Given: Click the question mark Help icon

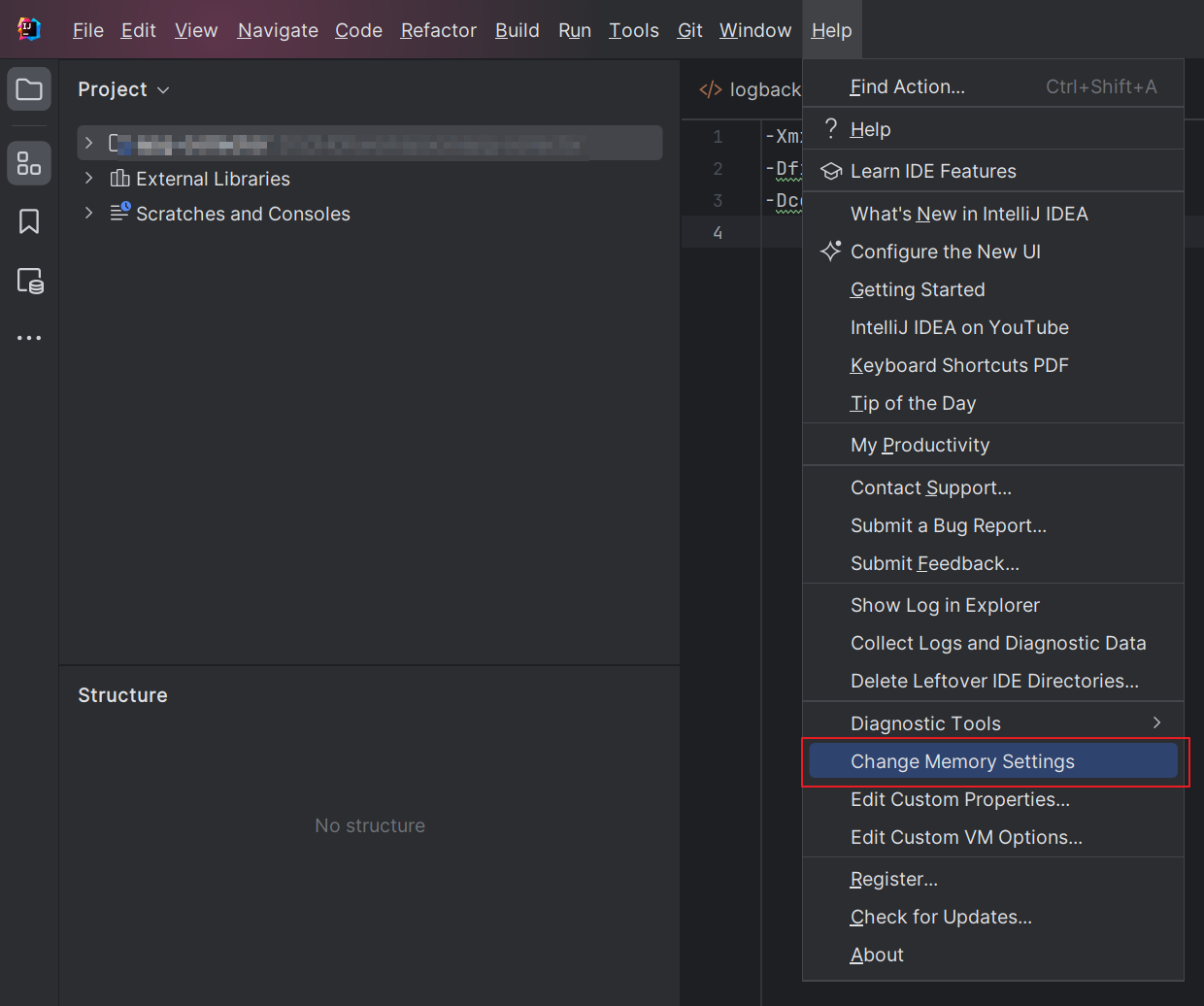Looking at the screenshot, I should click(x=830, y=128).
